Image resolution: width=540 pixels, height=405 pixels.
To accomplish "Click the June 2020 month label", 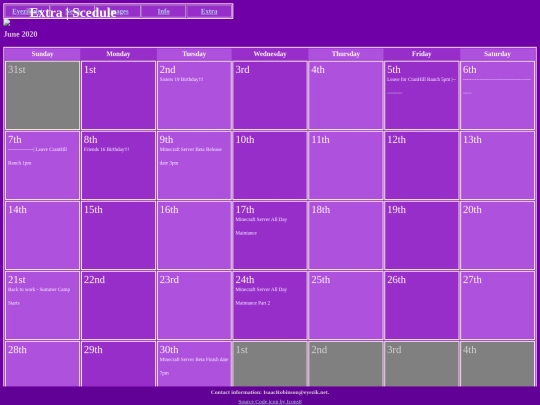I will tap(20, 34).
